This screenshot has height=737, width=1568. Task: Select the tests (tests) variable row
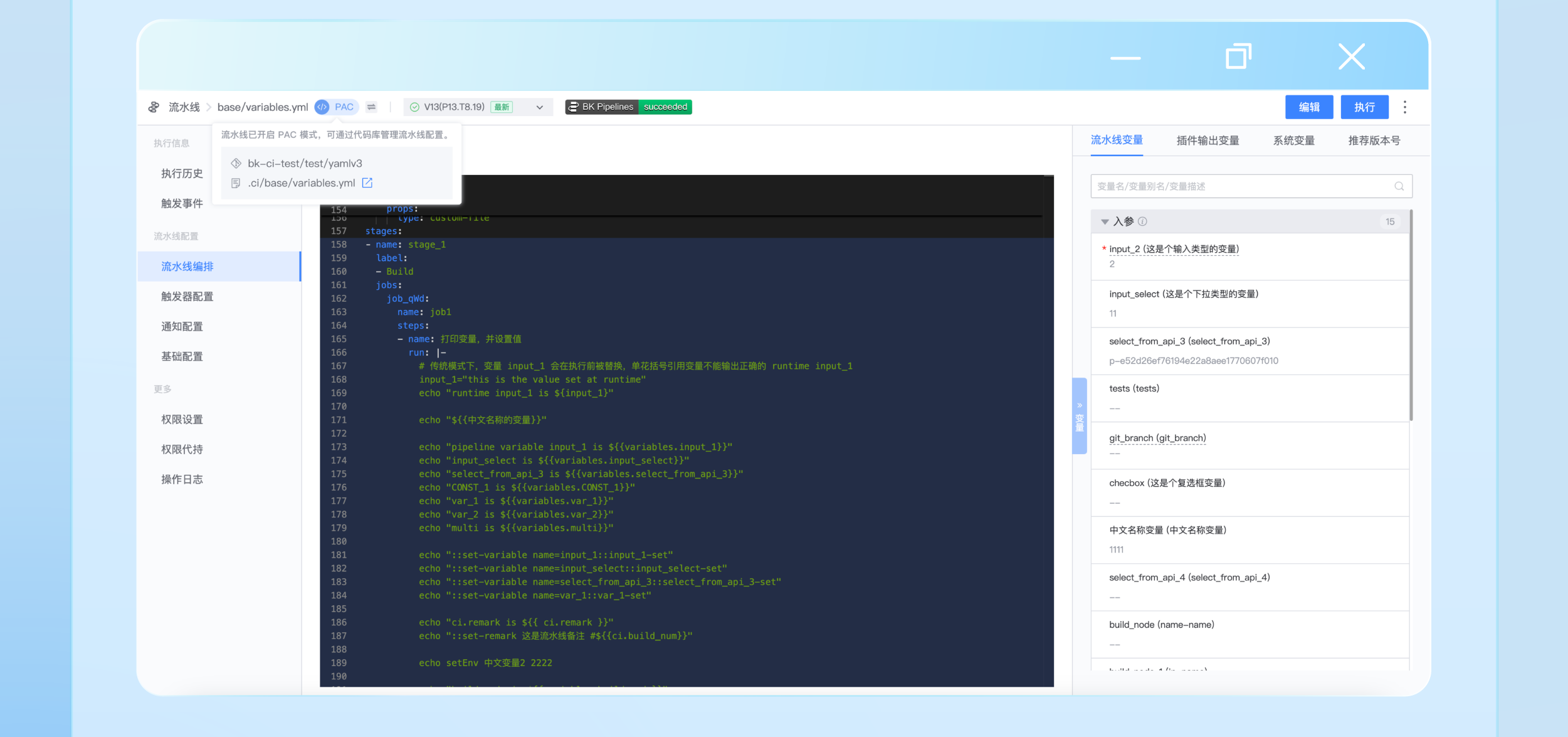(1250, 398)
